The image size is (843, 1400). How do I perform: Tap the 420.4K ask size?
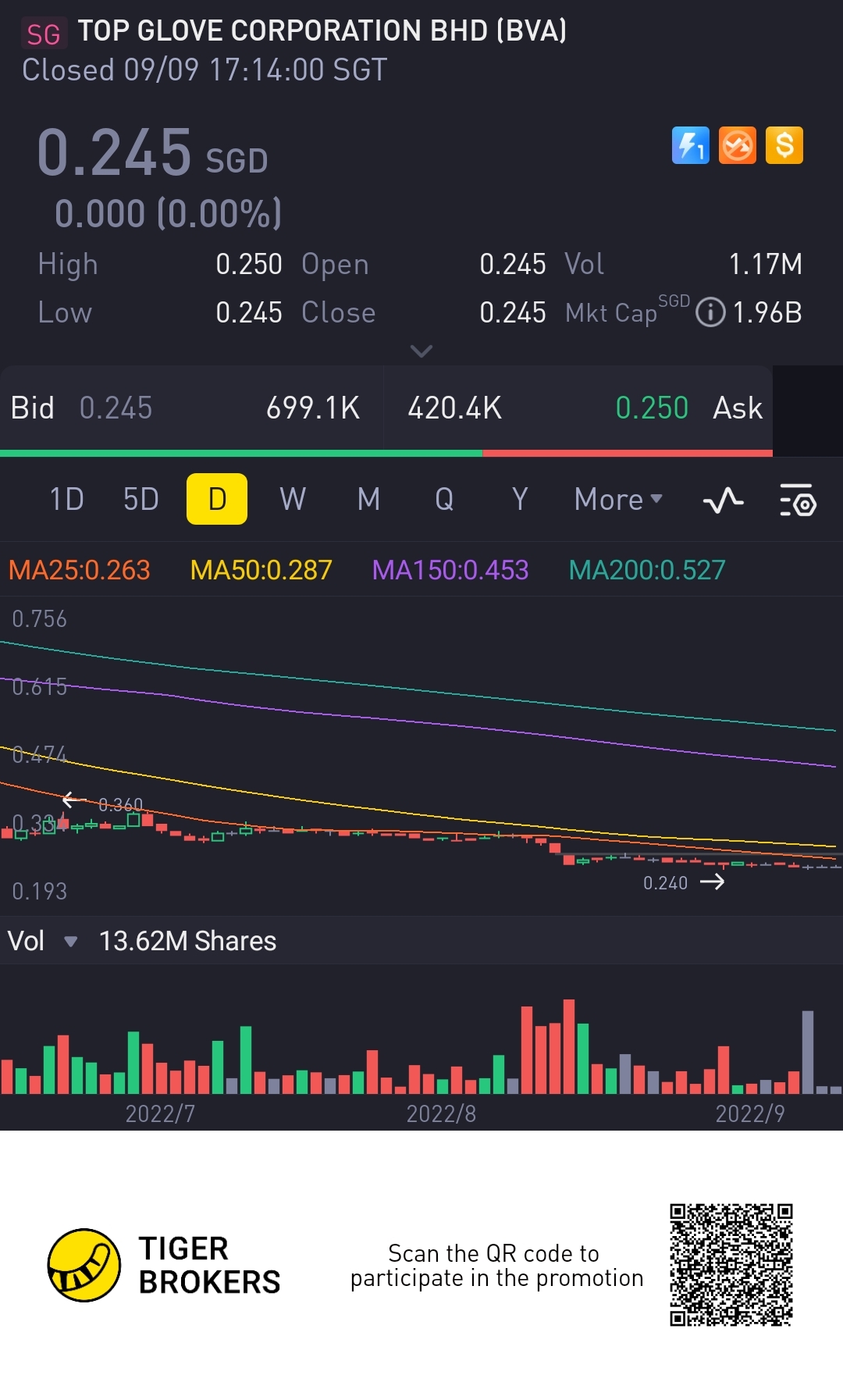pos(454,408)
